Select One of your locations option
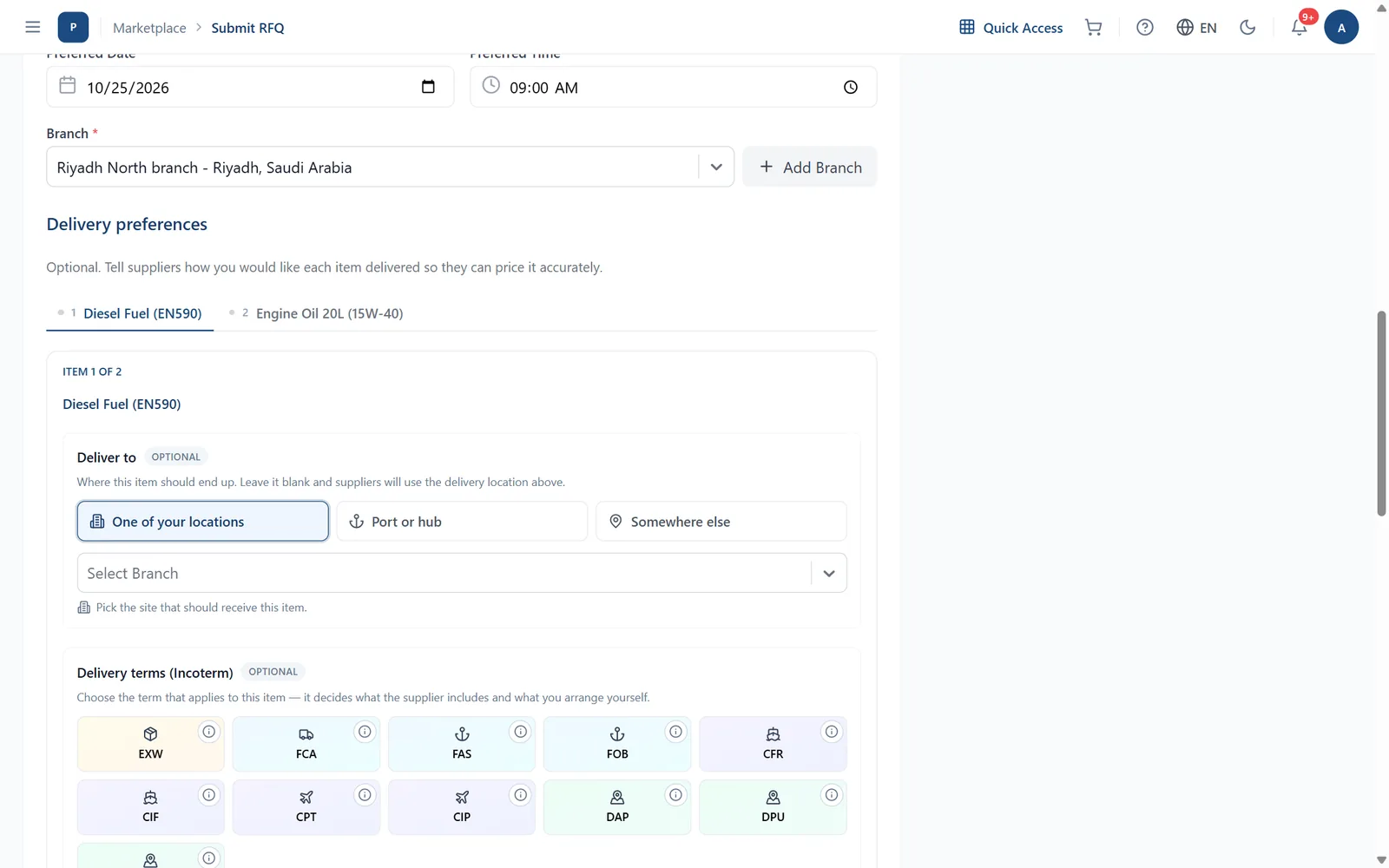This screenshot has height=868, width=1389. [203, 522]
